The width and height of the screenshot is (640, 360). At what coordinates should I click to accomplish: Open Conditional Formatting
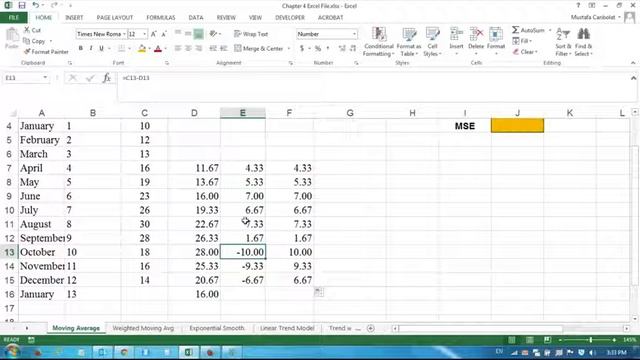click(x=379, y=41)
